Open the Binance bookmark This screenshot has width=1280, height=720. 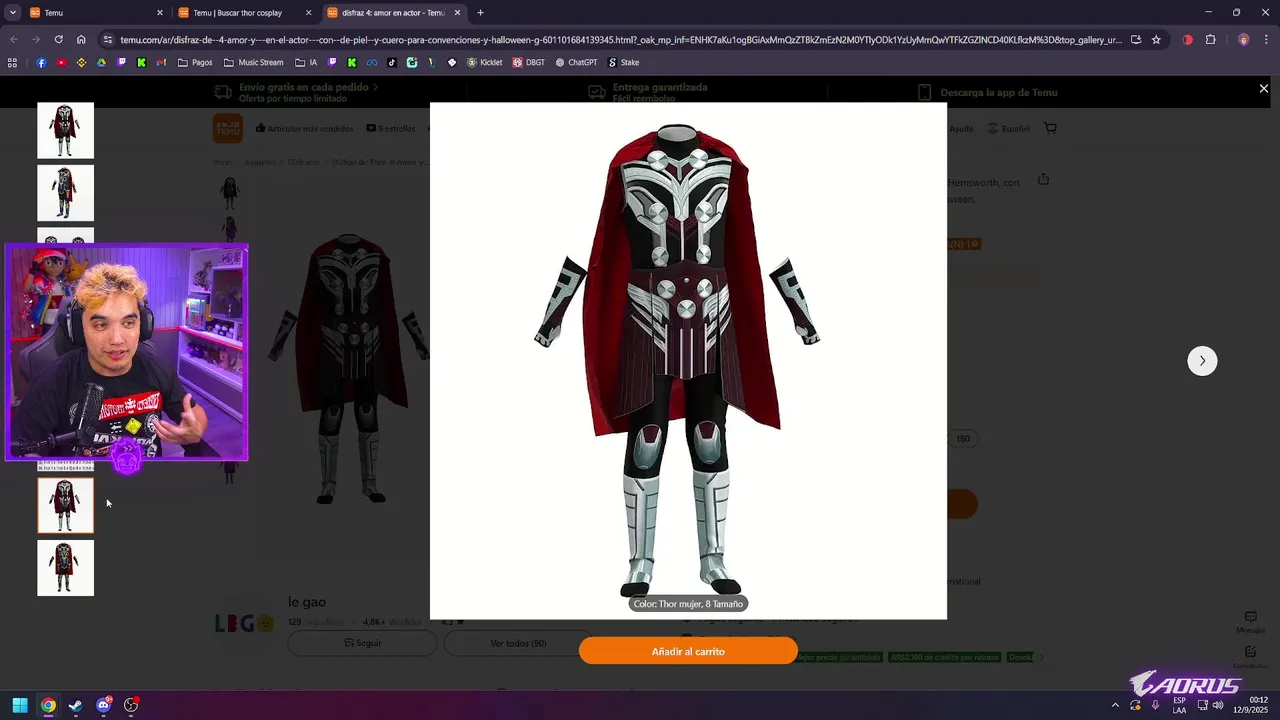[x=81, y=62]
